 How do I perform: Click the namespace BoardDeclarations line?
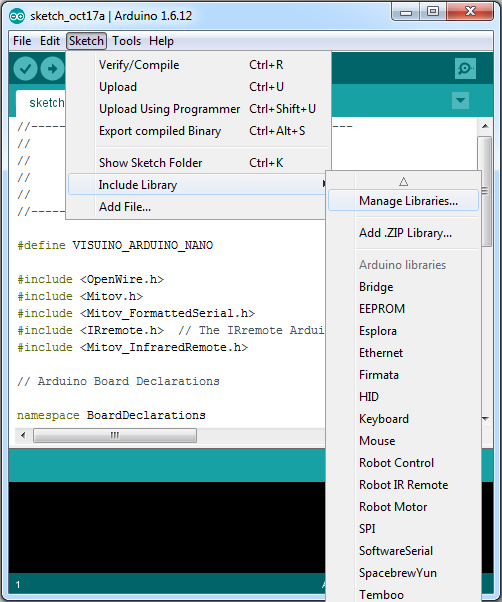(x=111, y=415)
